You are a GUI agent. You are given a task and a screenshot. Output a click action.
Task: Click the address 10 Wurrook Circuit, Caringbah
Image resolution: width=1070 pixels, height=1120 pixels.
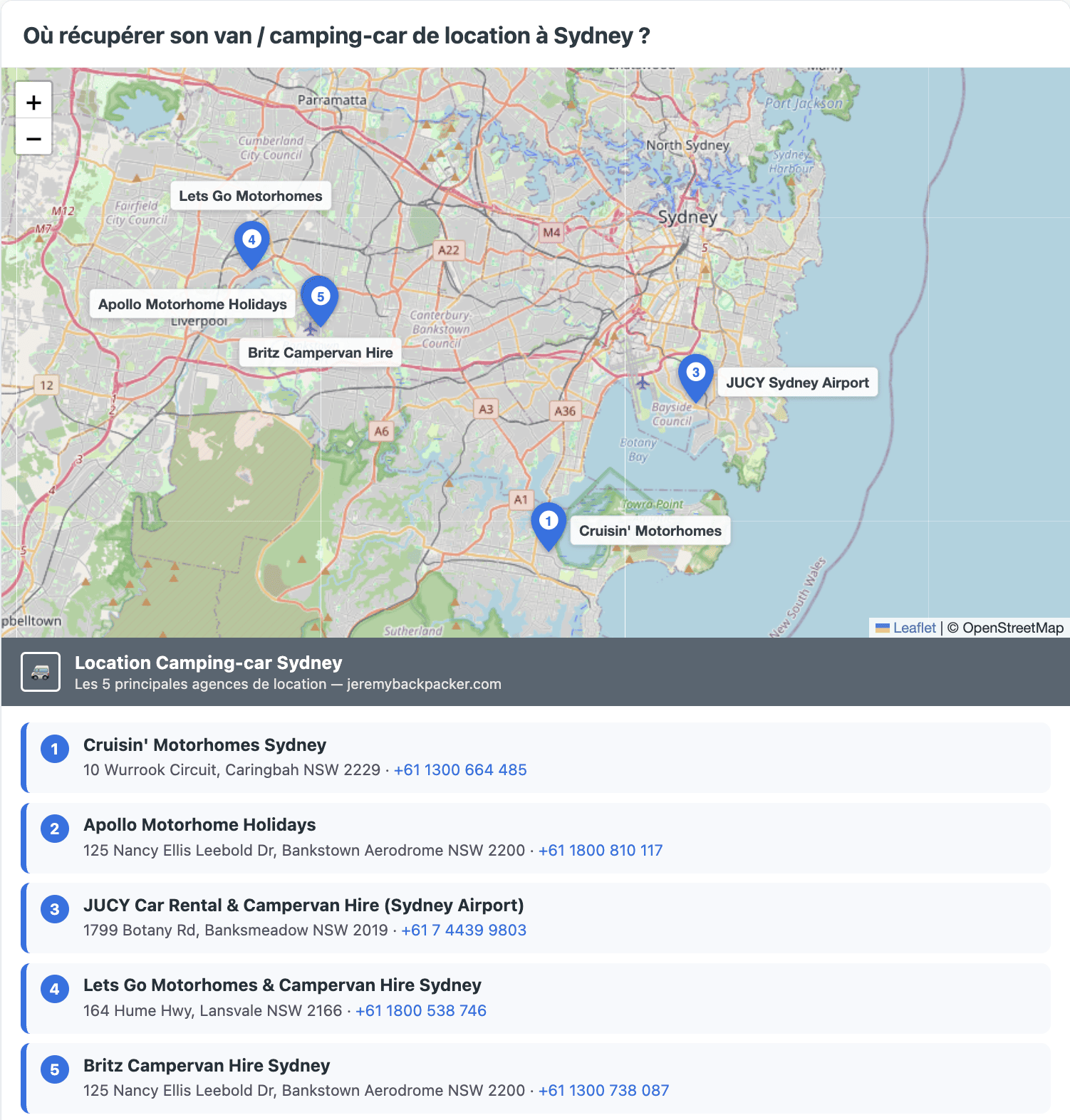232,770
